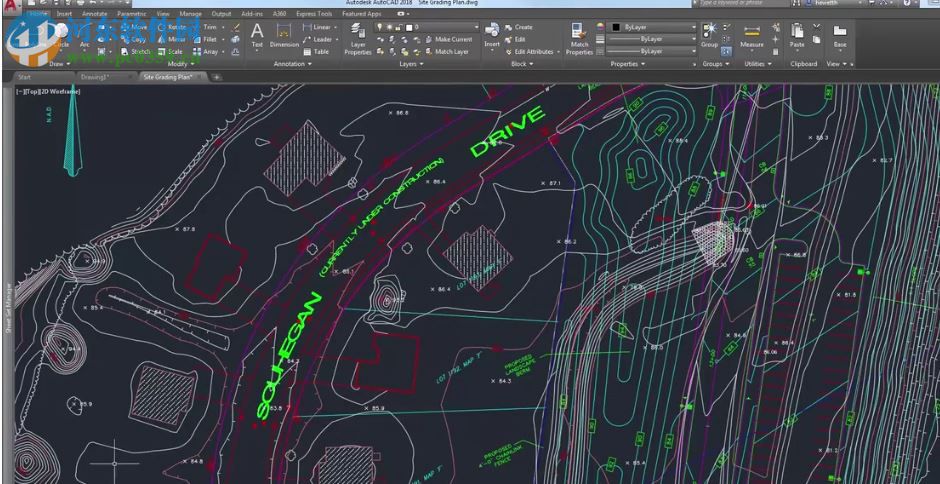This screenshot has width=940, height=484.
Task: Click Create block
Action: tap(519, 27)
